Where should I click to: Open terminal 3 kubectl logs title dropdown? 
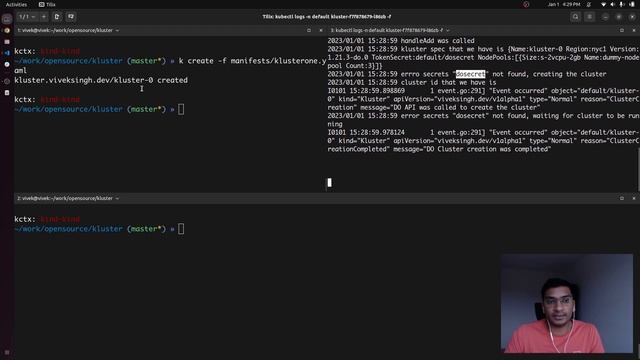pos(390,30)
